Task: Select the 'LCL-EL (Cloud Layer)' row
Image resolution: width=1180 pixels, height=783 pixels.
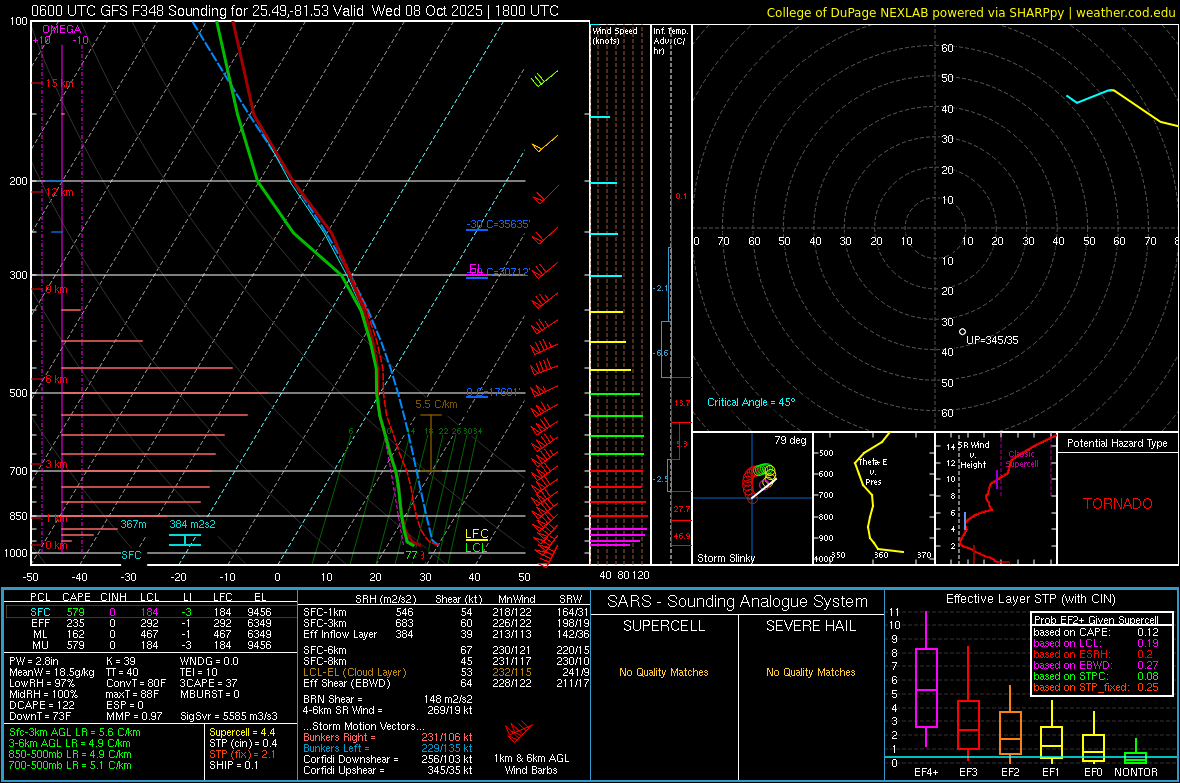Action: (x=446, y=672)
